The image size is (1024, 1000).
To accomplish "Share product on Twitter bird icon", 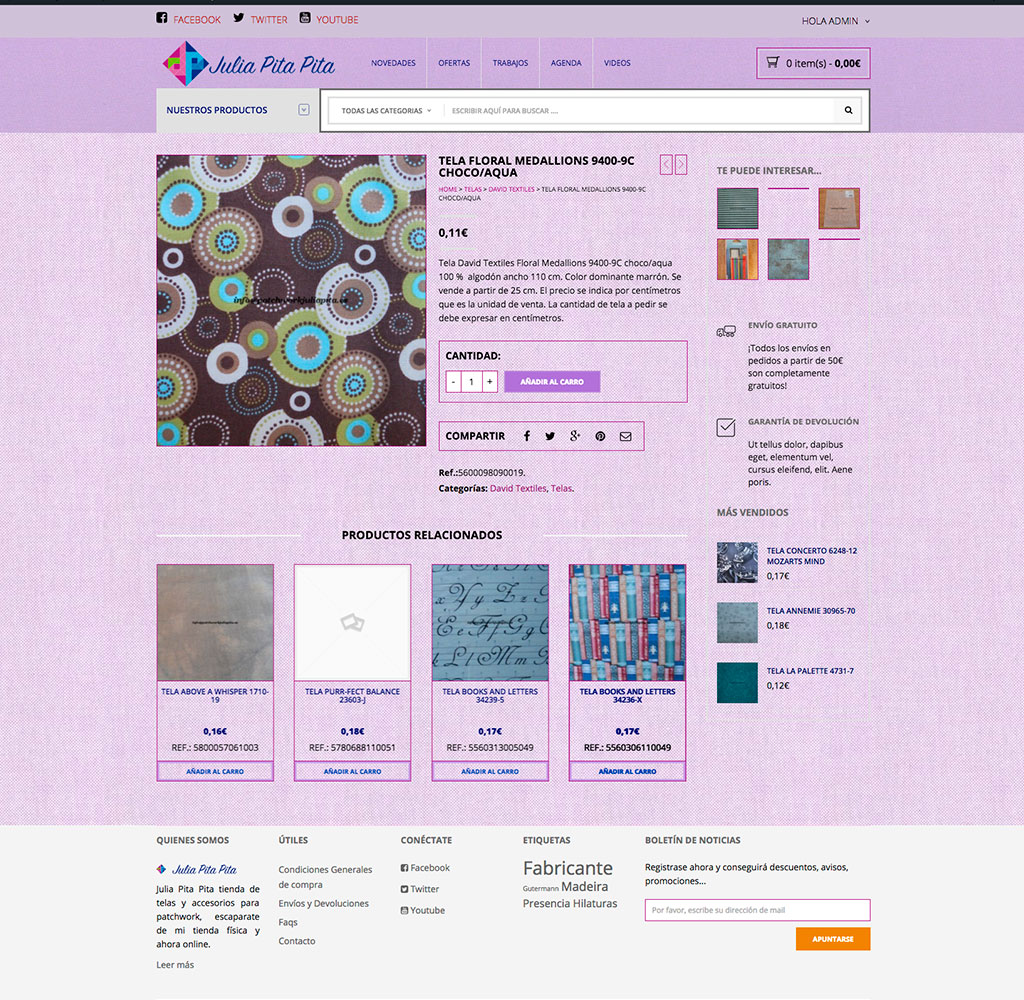I will (x=550, y=436).
